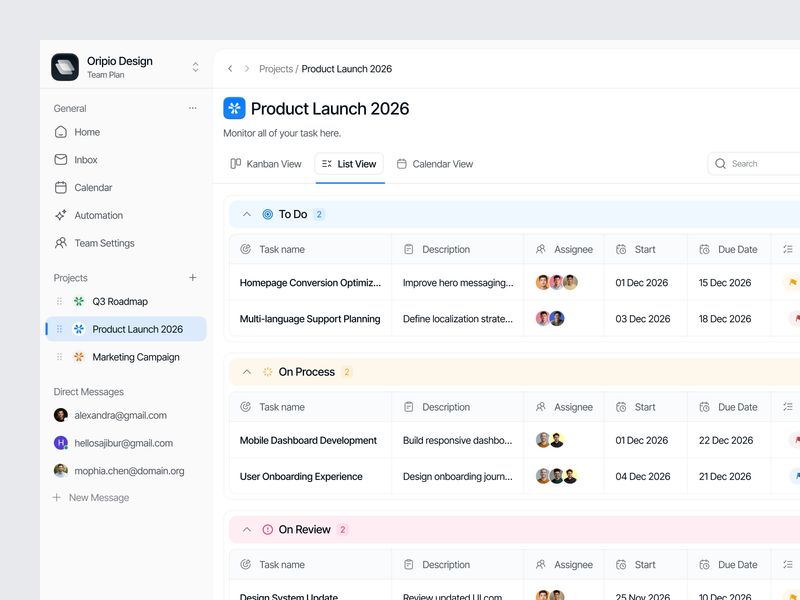This screenshot has height=600, width=800.
Task: Open chat with mophia.chen@domain.org
Action: click(x=119, y=470)
